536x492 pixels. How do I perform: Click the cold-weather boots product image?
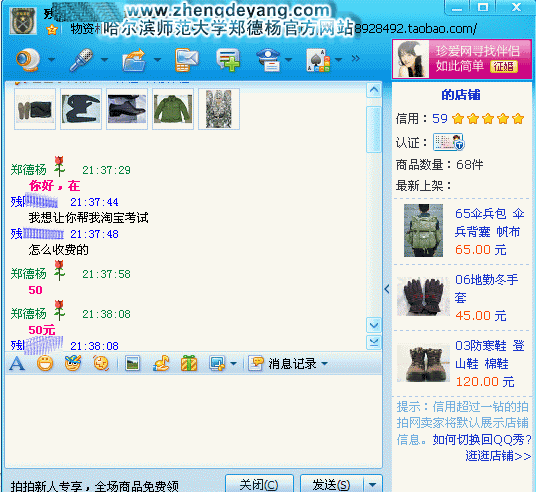pos(423,362)
